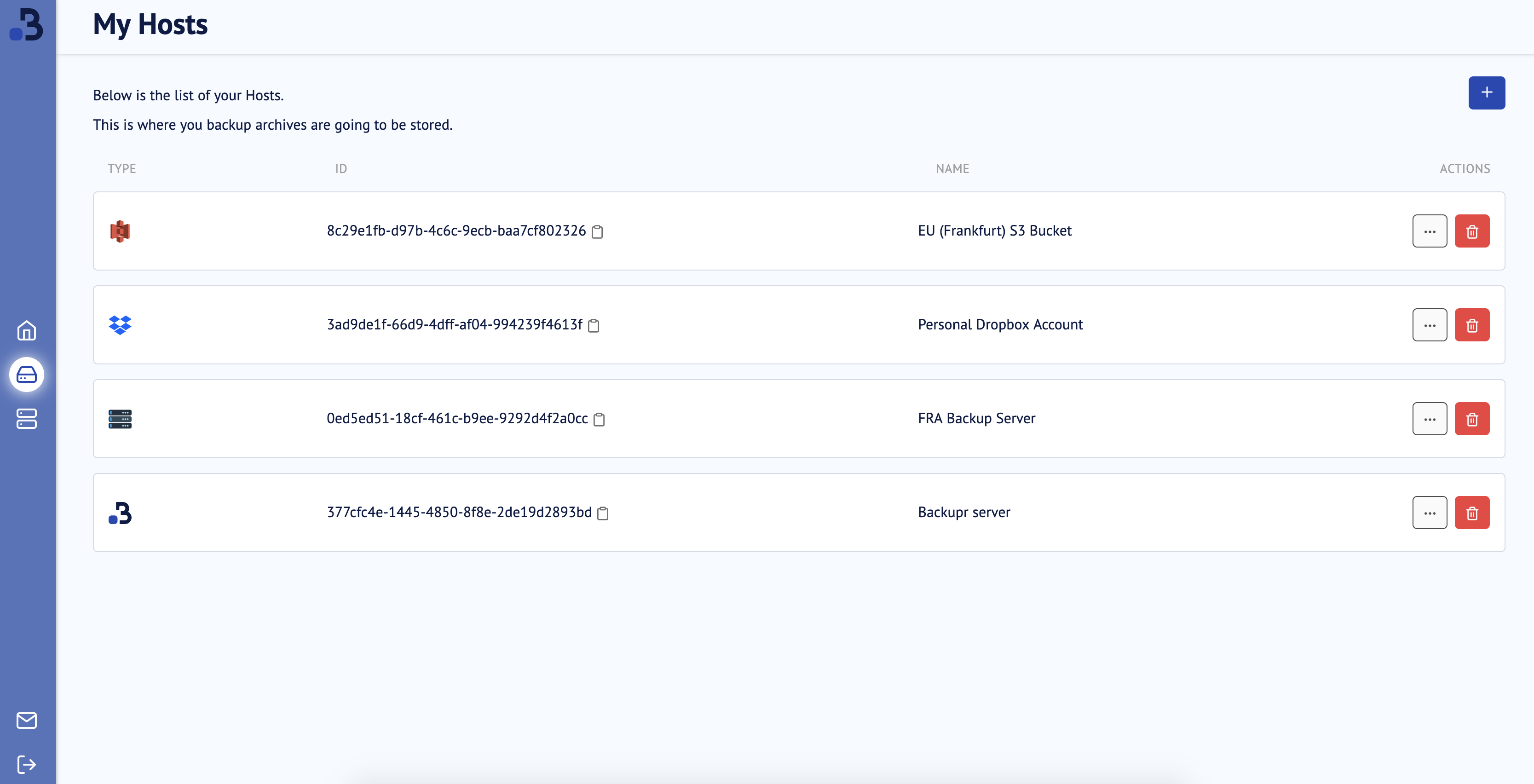Viewport: 1534px width, 784px height.
Task: Open more options for Backupr server
Action: point(1430,513)
